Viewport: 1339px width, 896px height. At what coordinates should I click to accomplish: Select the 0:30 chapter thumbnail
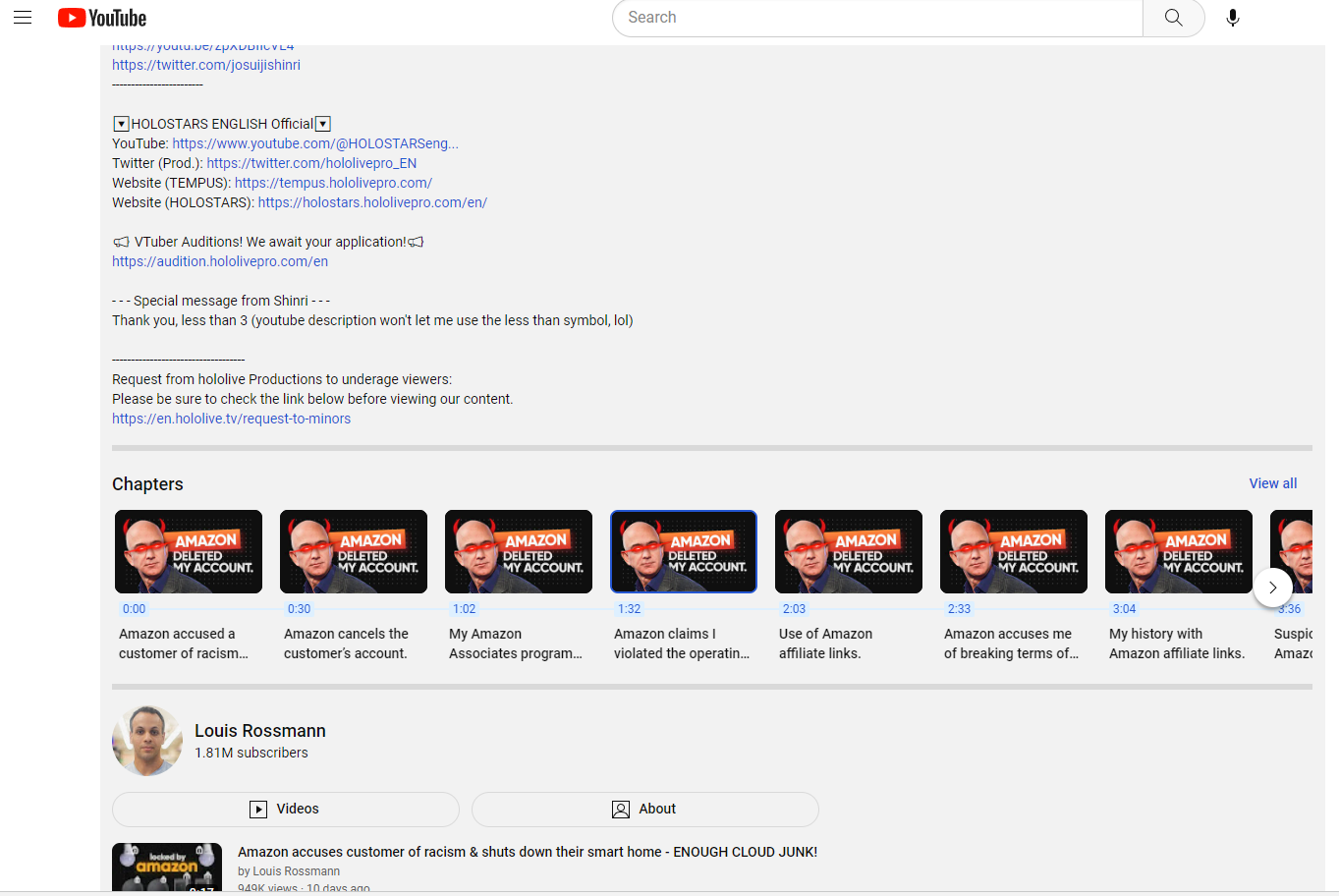(x=354, y=551)
